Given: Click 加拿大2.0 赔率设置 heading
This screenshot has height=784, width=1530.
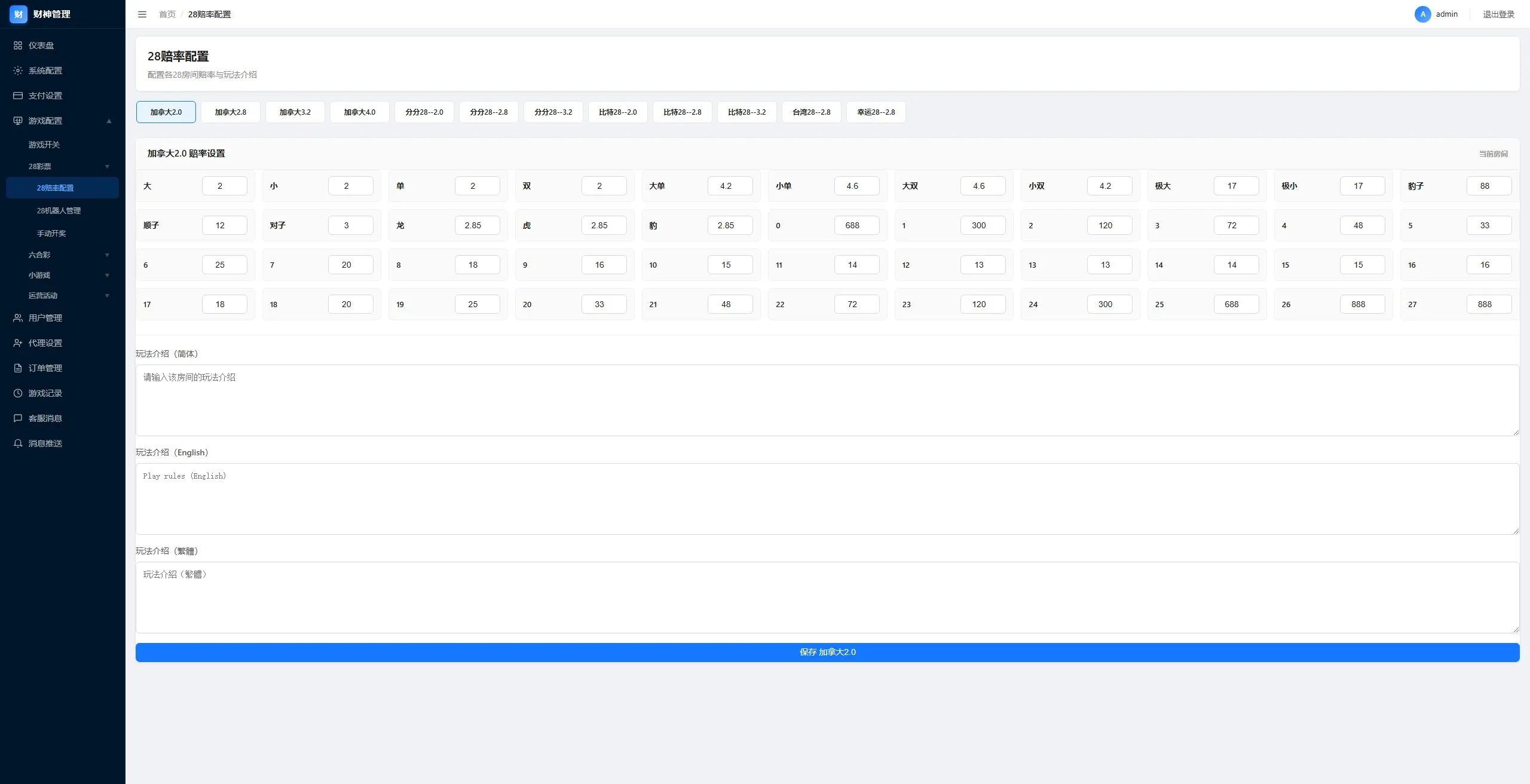Looking at the screenshot, I should (186, 154).
